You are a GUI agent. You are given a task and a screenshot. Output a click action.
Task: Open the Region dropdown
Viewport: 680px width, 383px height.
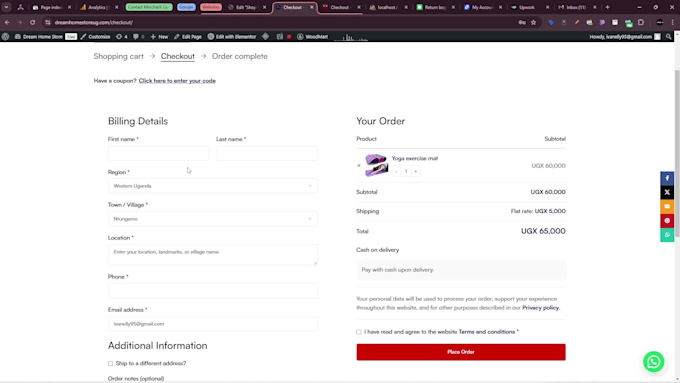pyautogui.click(x=212, y=186)
